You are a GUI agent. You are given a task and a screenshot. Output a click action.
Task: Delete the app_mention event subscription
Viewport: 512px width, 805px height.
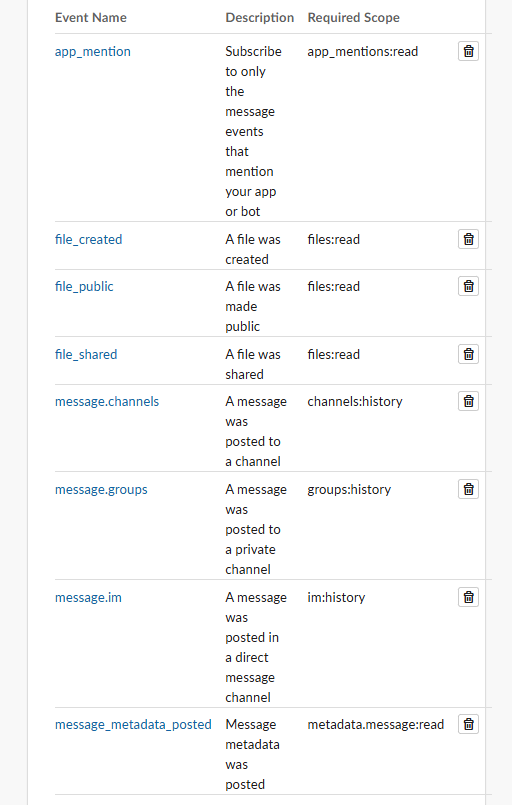[x=468, y=51]
